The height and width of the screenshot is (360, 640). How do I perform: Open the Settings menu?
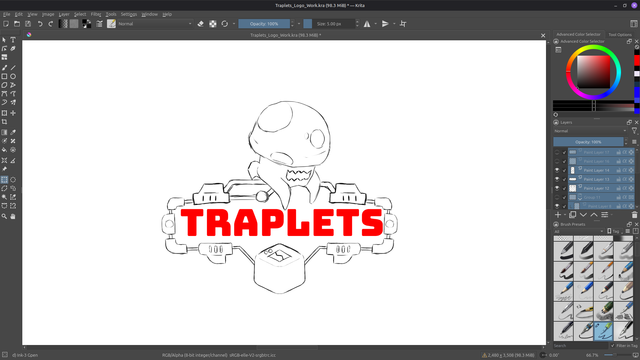tap(129, 14)
